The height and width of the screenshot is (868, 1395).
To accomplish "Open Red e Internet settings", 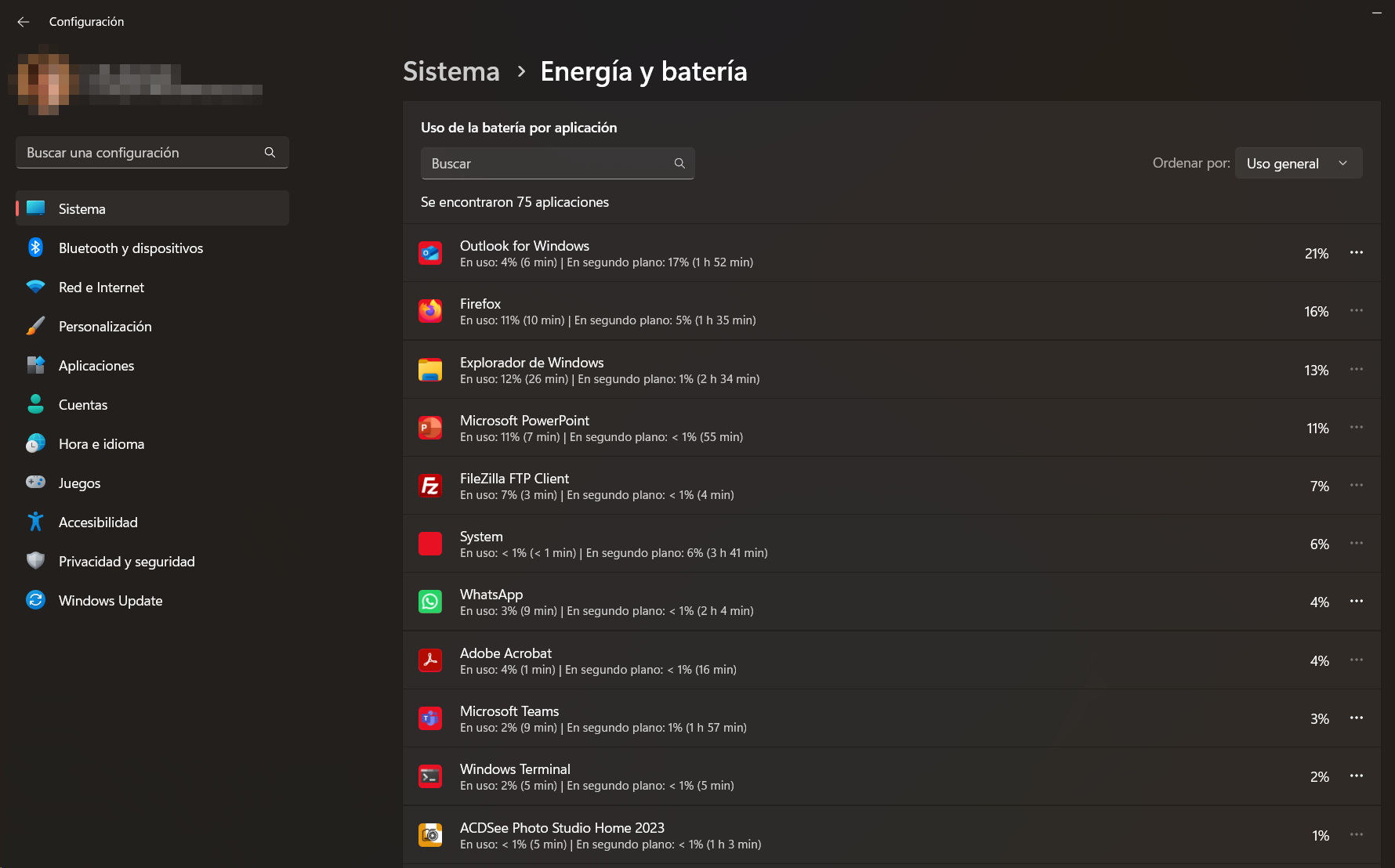I will pos(152,287).
